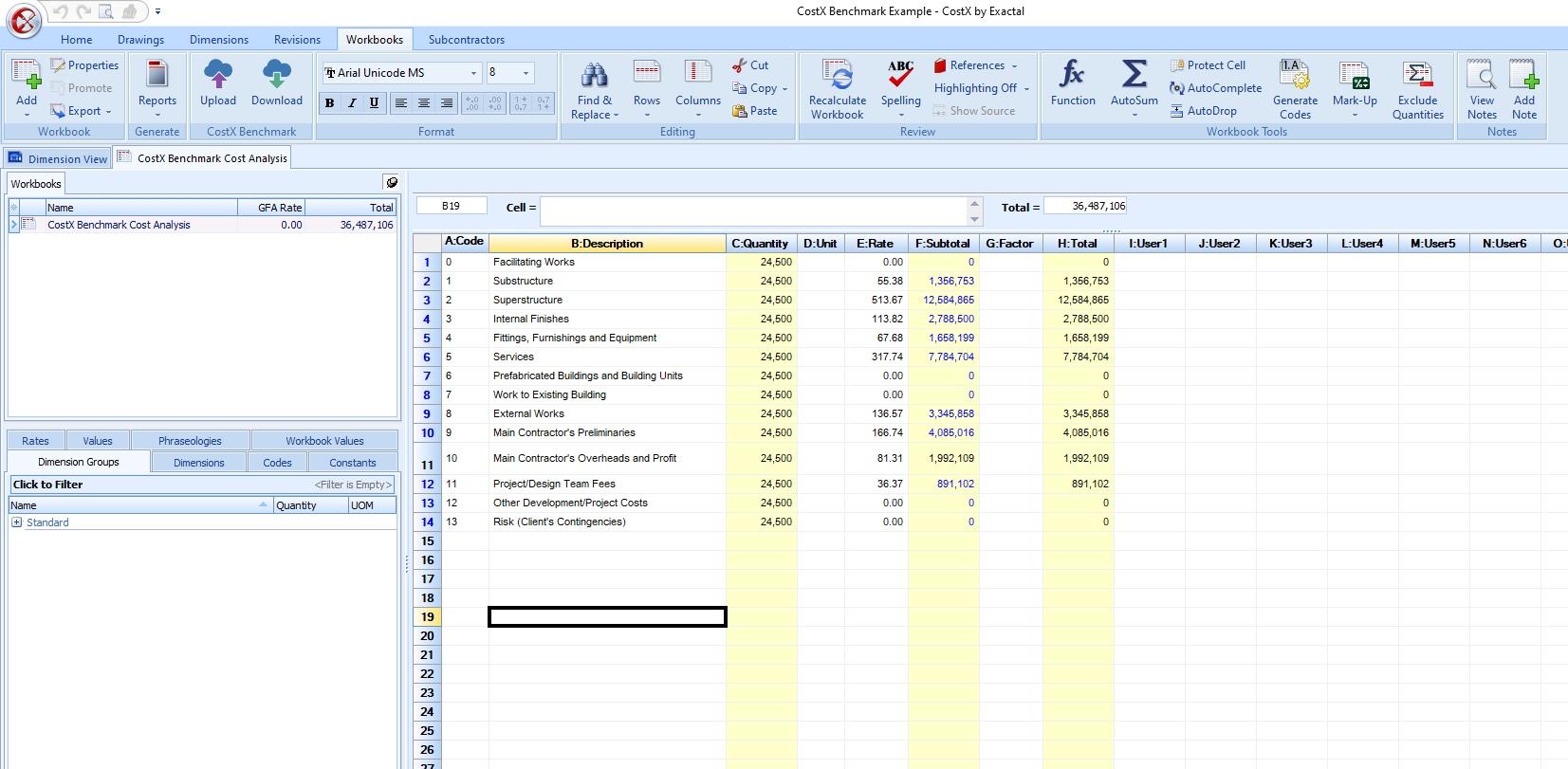Open the Reports menu
1568x769 pixels.
click(x=157, y=86)
